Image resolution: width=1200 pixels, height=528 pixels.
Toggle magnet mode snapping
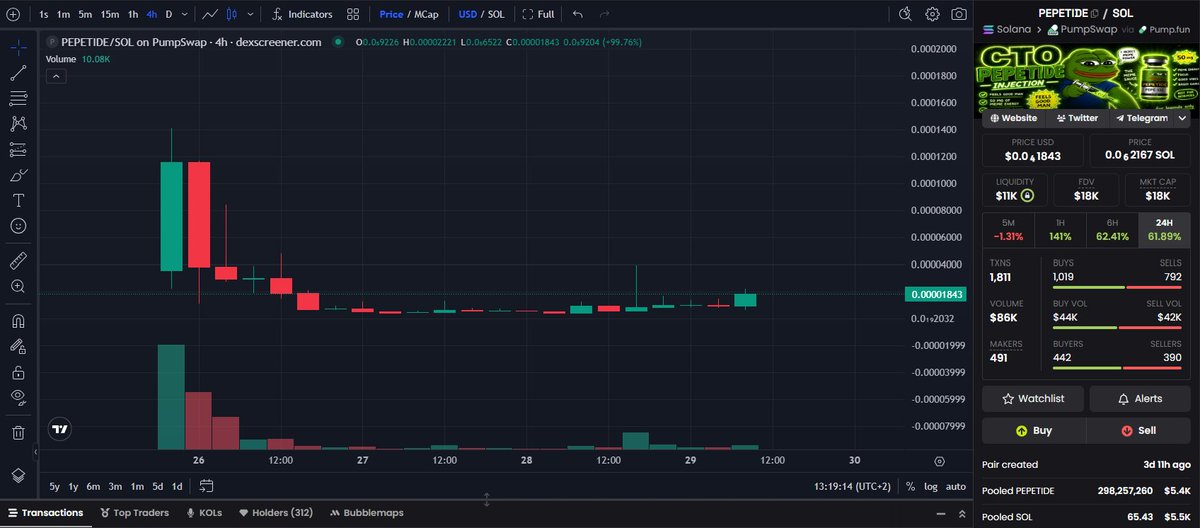pyautogui.click(x=18, y=322)
